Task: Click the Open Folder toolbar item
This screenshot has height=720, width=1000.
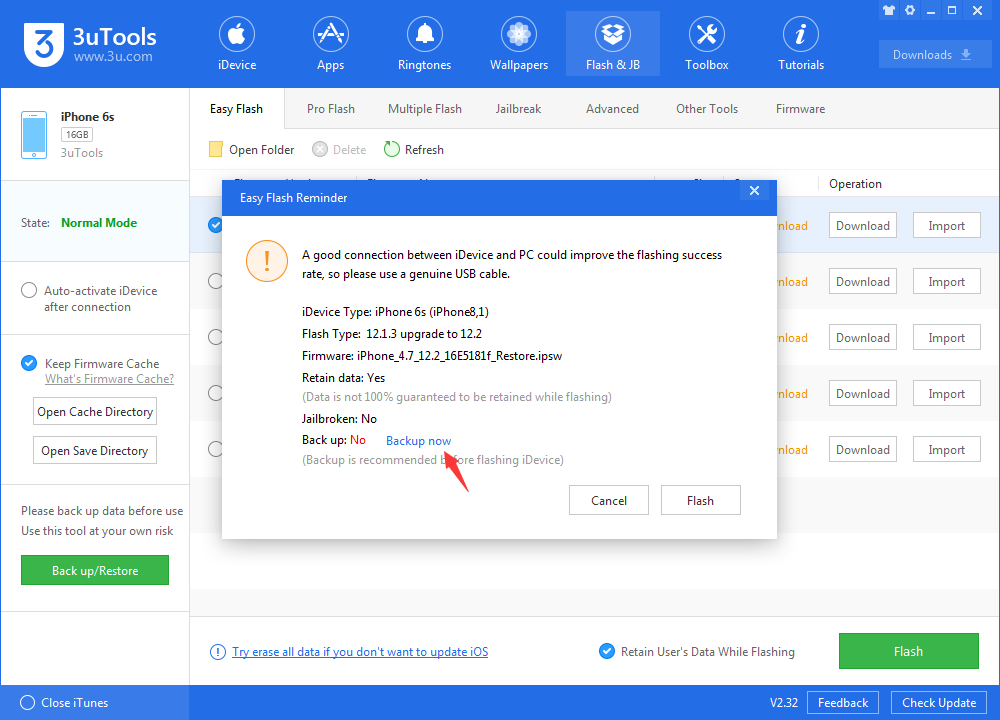Action: point(251,149)
